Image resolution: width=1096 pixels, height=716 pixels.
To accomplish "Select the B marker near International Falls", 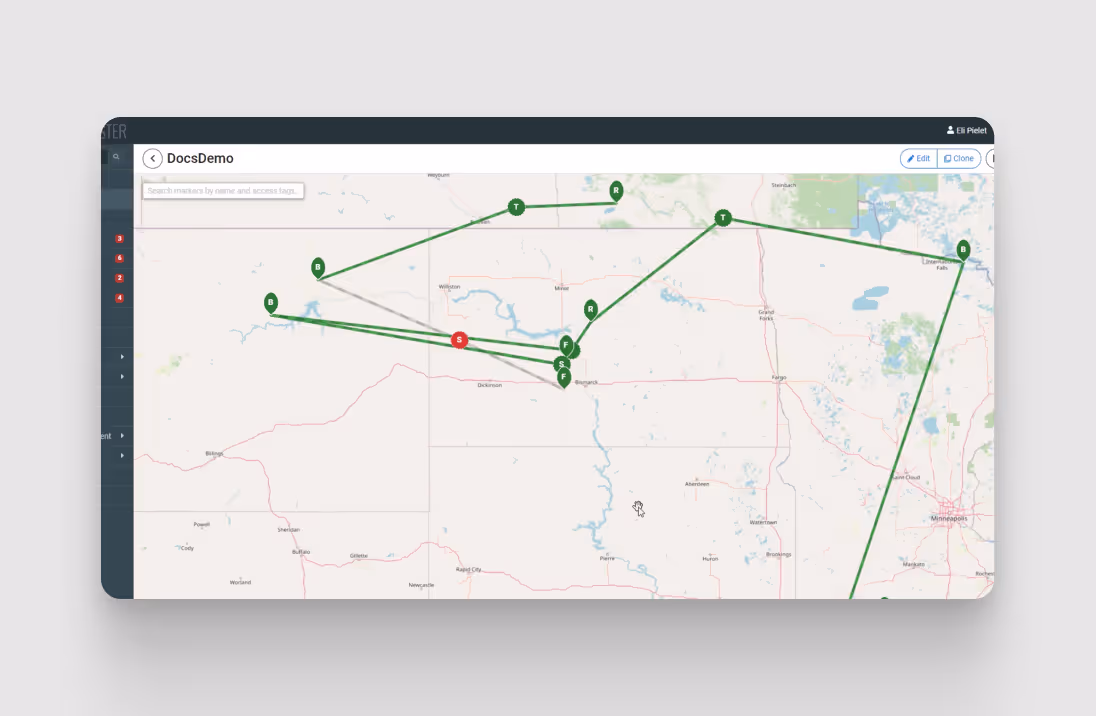I will pos(963,250).
